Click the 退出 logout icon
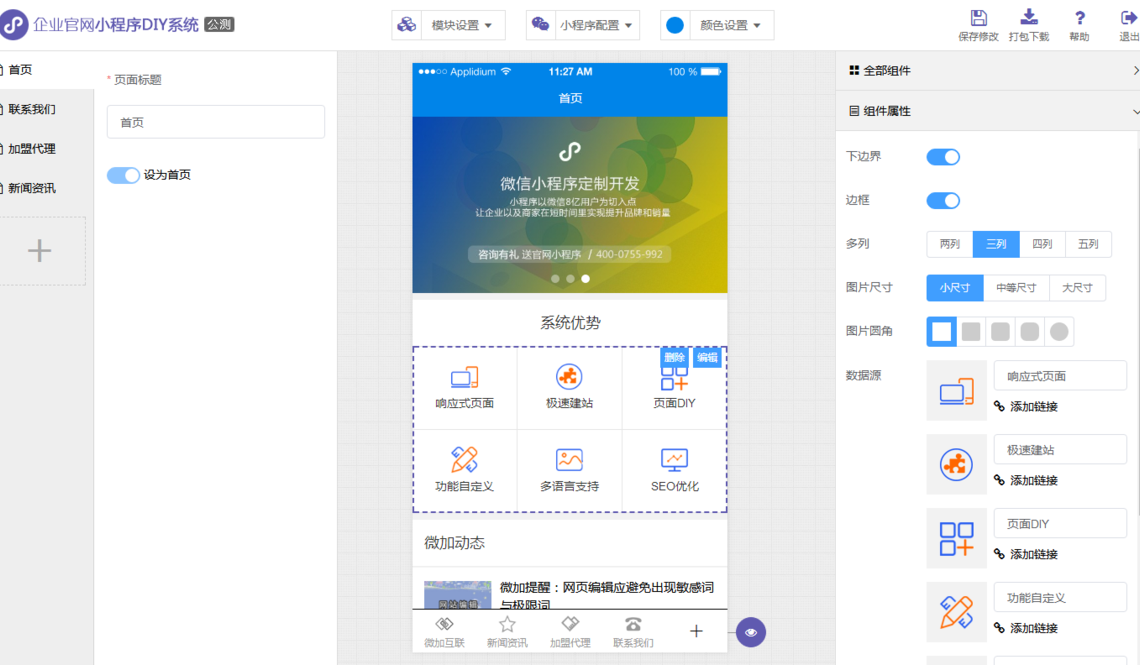 click(x=1129, y=18)
